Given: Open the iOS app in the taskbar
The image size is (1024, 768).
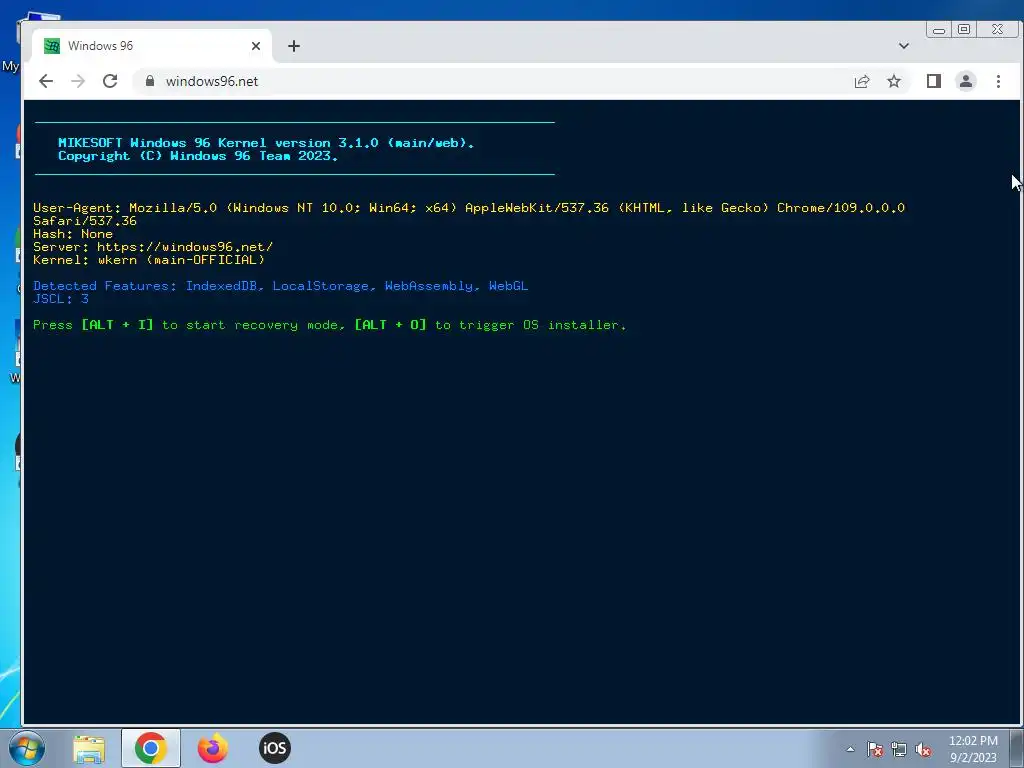Looking at the screenshot, I should click(275, 748).
